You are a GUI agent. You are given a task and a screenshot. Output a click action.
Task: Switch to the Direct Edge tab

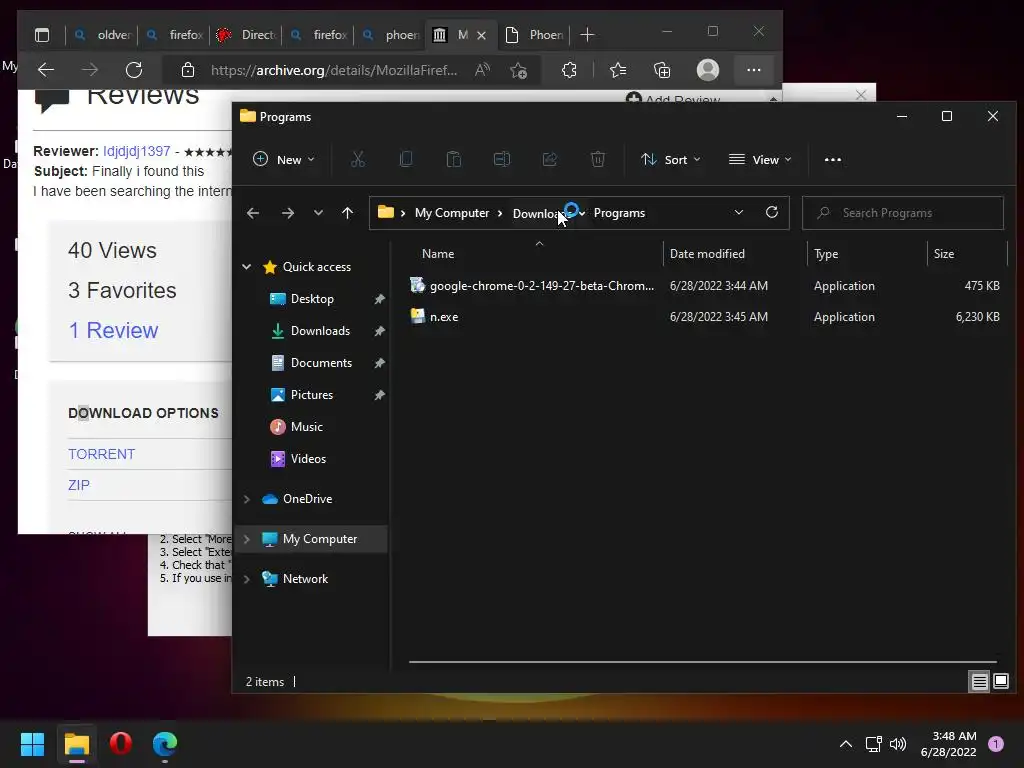[246, 35]
